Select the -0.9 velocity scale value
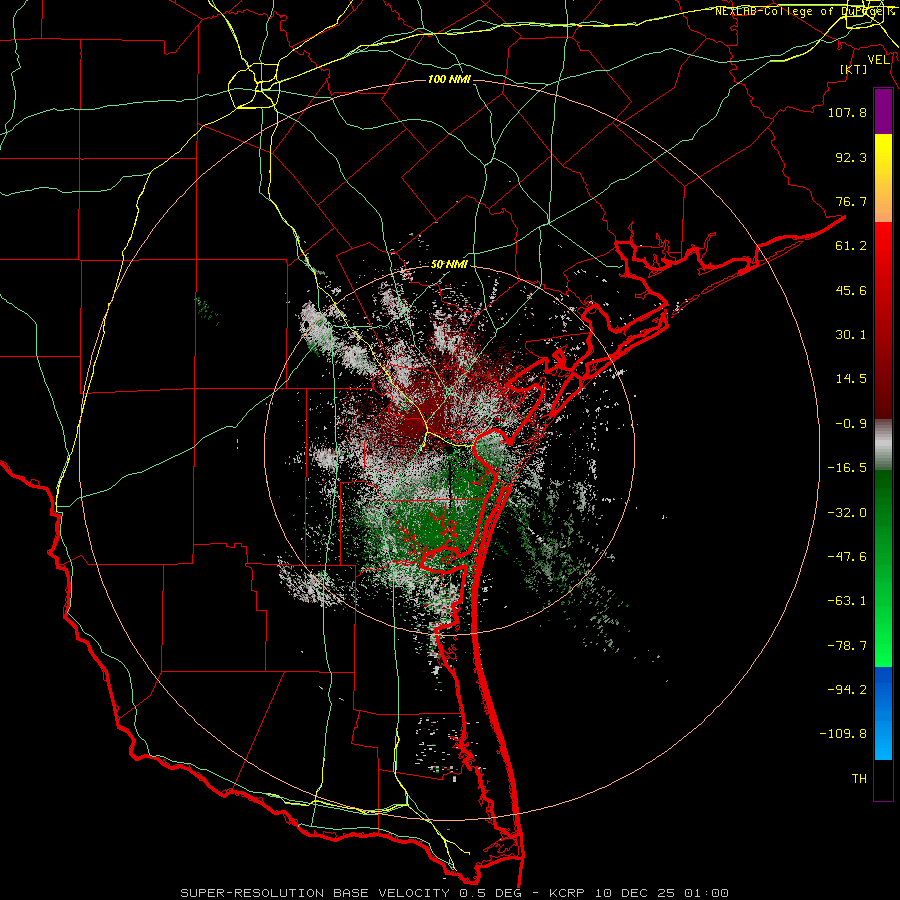 click(x=851, y=424)
